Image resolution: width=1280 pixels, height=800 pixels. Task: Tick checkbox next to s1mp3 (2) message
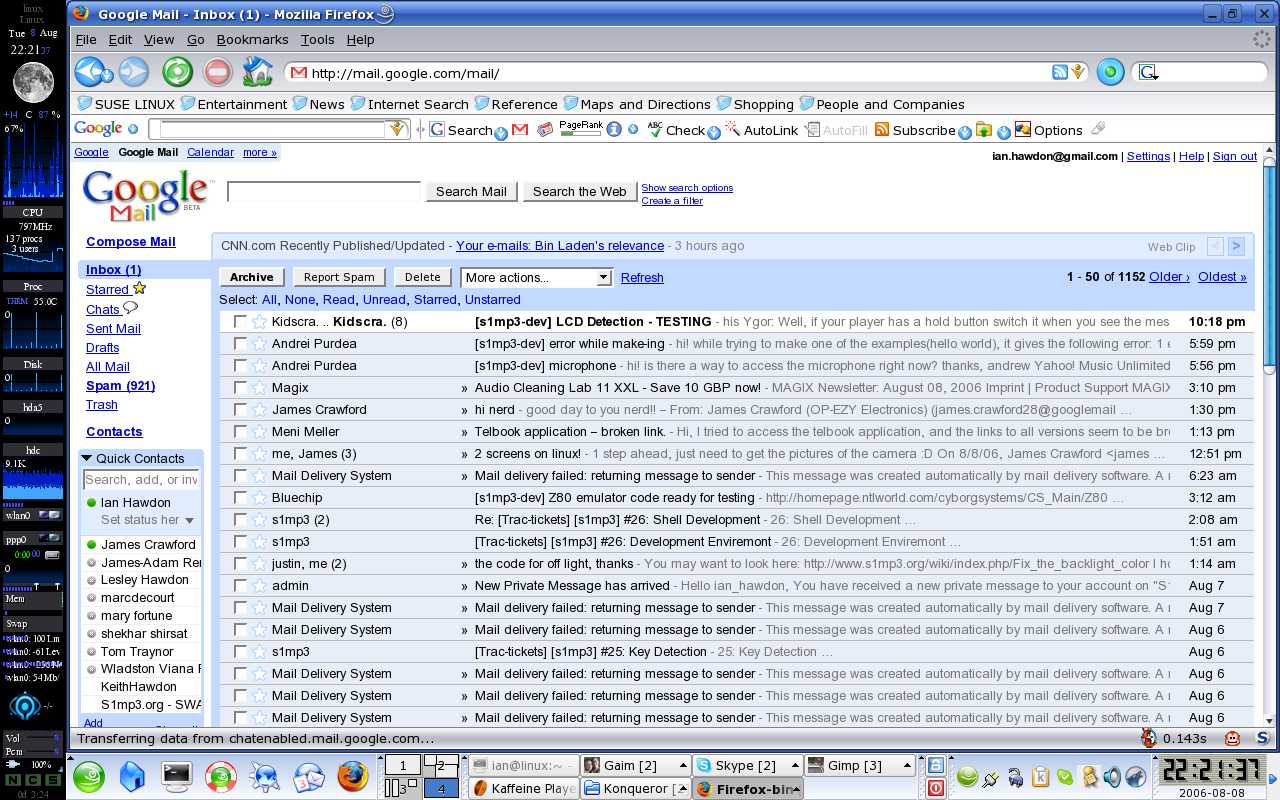(x=240, y=520)
